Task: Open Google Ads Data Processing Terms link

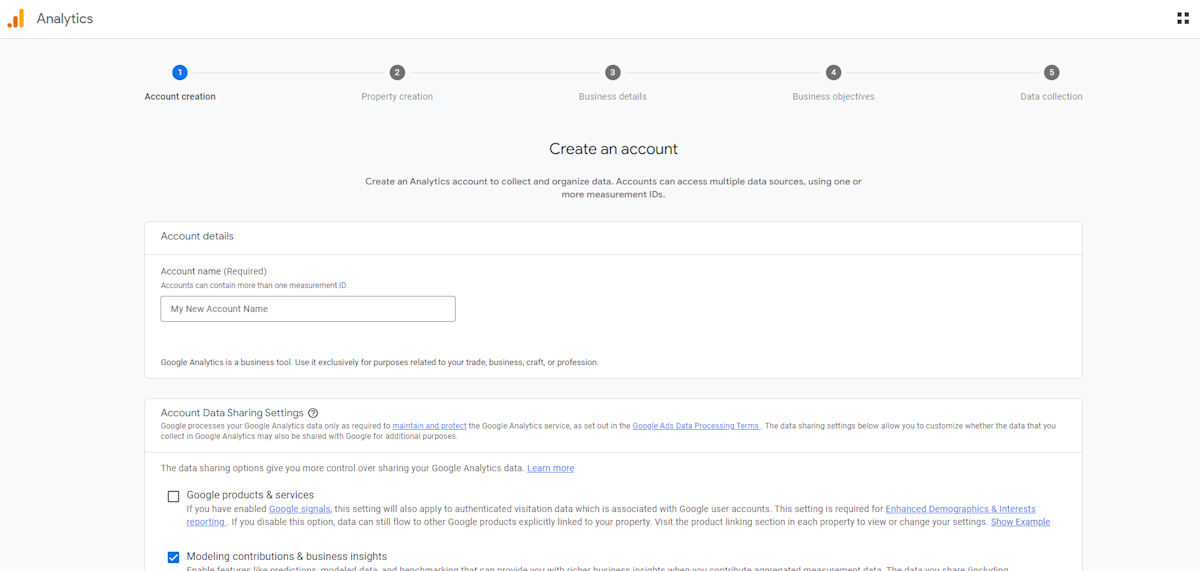Action: tap(696, 426)
